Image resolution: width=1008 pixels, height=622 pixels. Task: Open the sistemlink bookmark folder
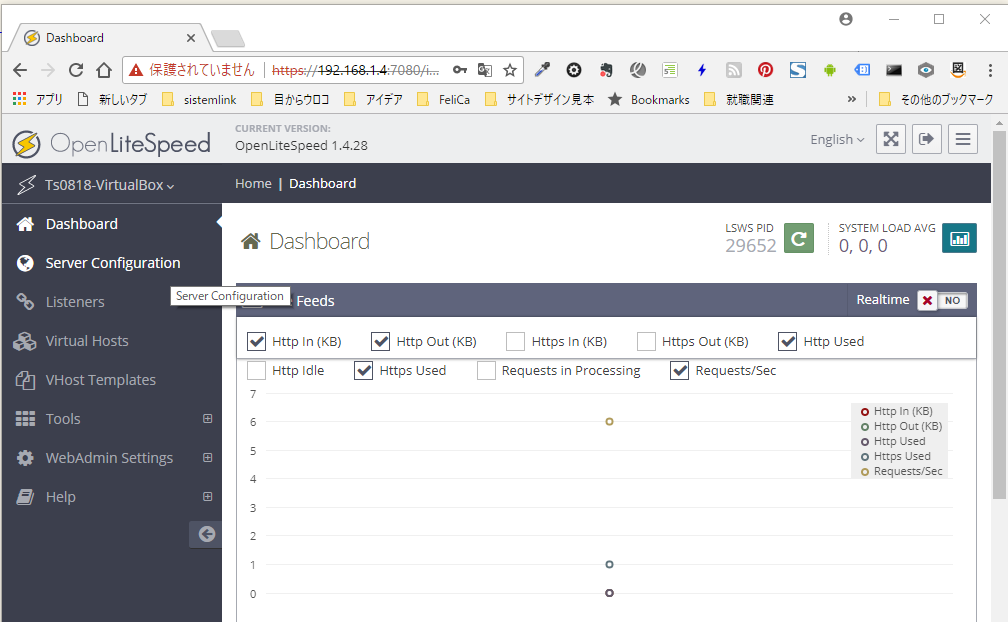[199, 100]
